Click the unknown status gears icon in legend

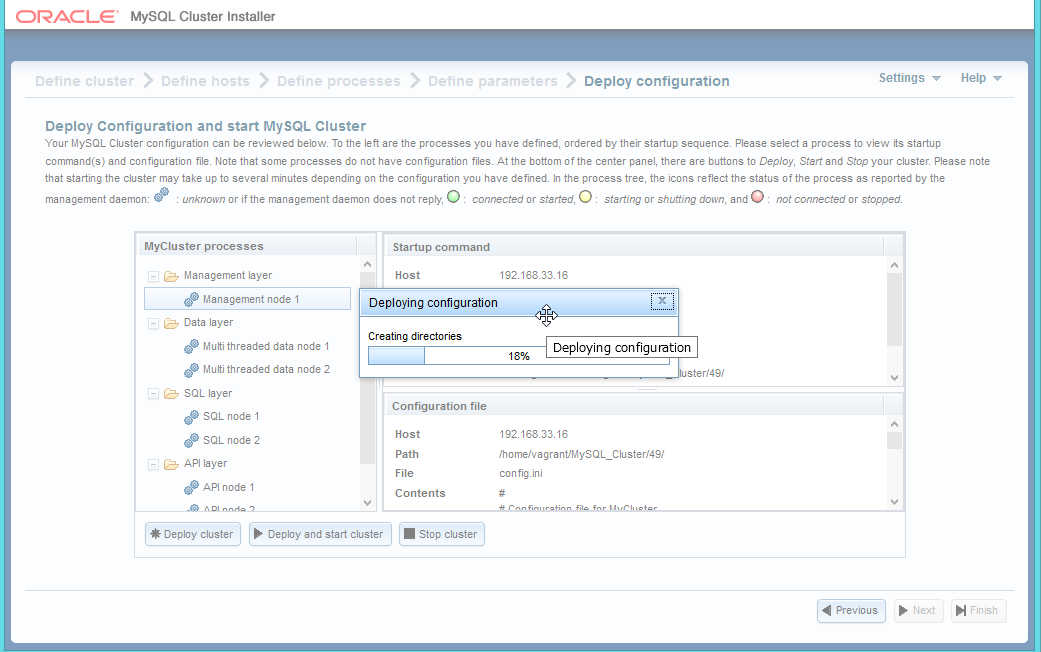pos(161,195)
